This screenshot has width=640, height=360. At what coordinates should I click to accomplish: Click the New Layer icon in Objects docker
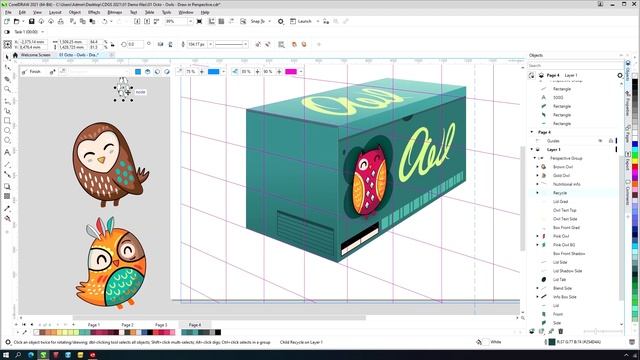(x=532, y=331)
